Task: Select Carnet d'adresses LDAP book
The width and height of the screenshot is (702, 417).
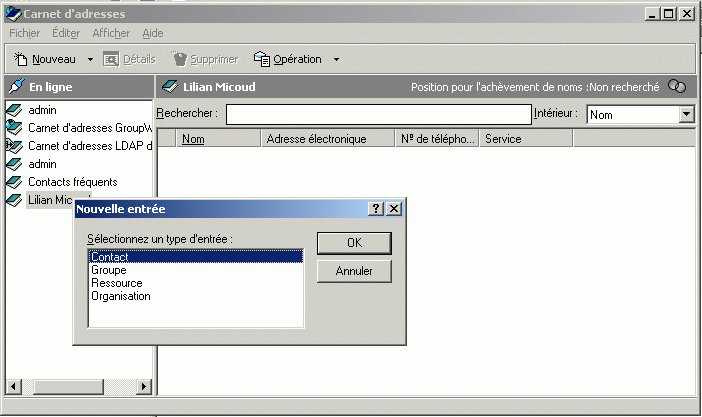Action: [x=90, y=146]
